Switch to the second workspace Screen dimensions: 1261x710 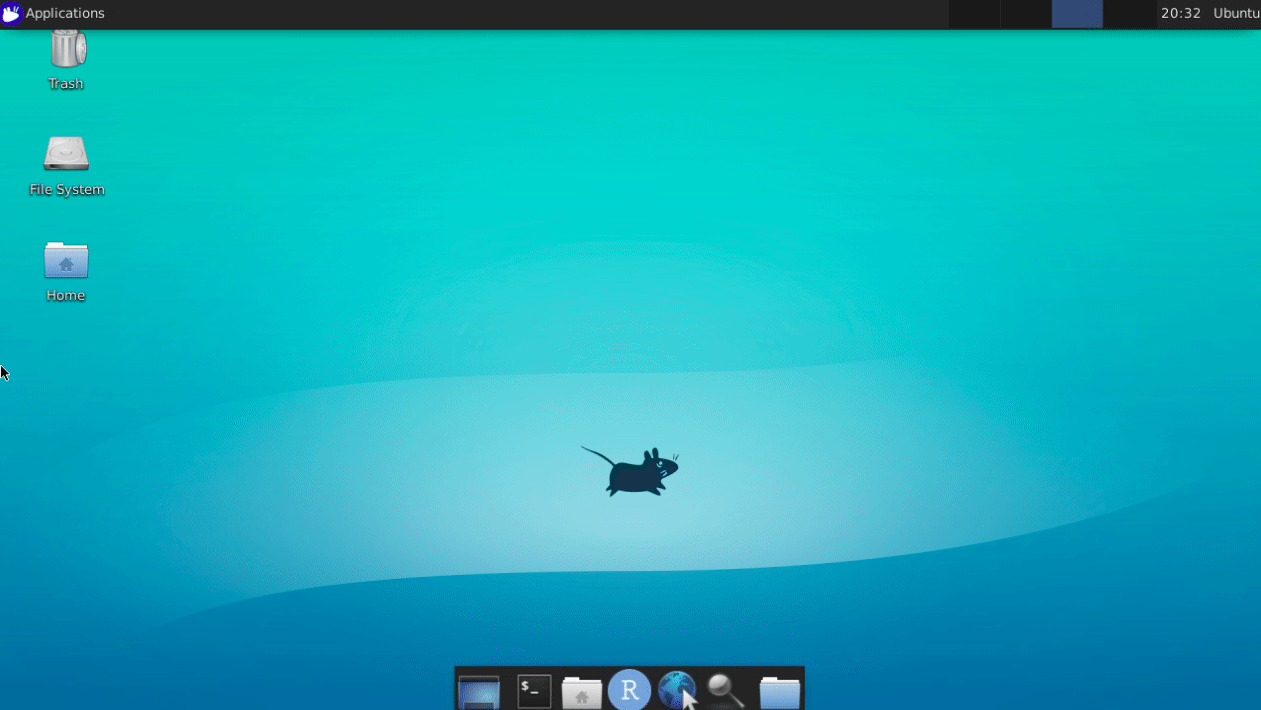click(x=1025, y=14)
